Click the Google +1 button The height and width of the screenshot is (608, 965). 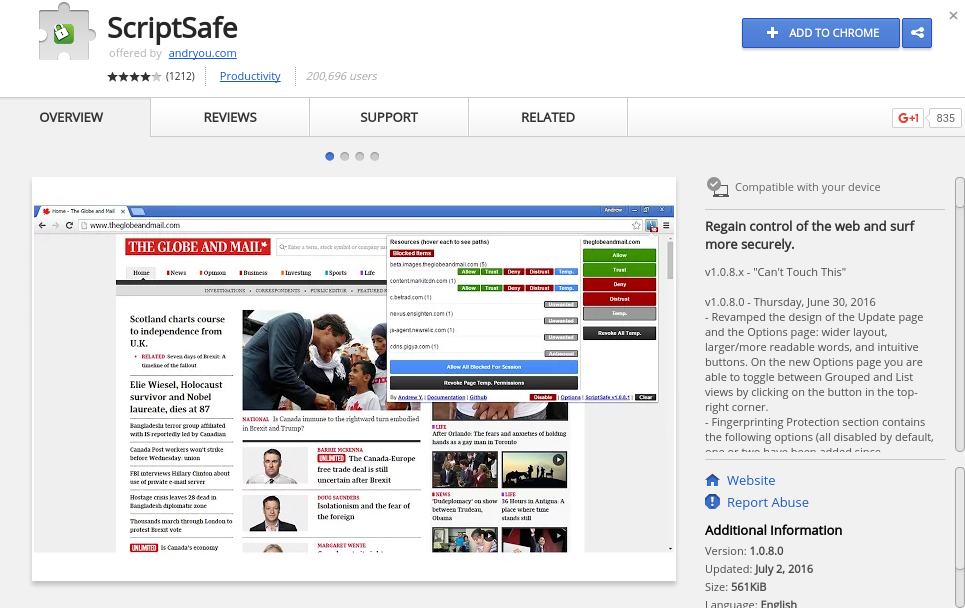point(908,118)
